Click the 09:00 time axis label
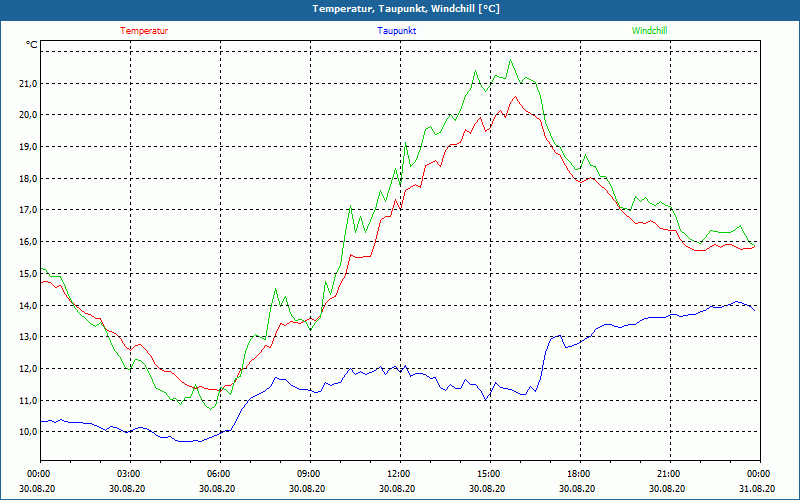This screenshot has width=800, height=500. coord(309,474)
